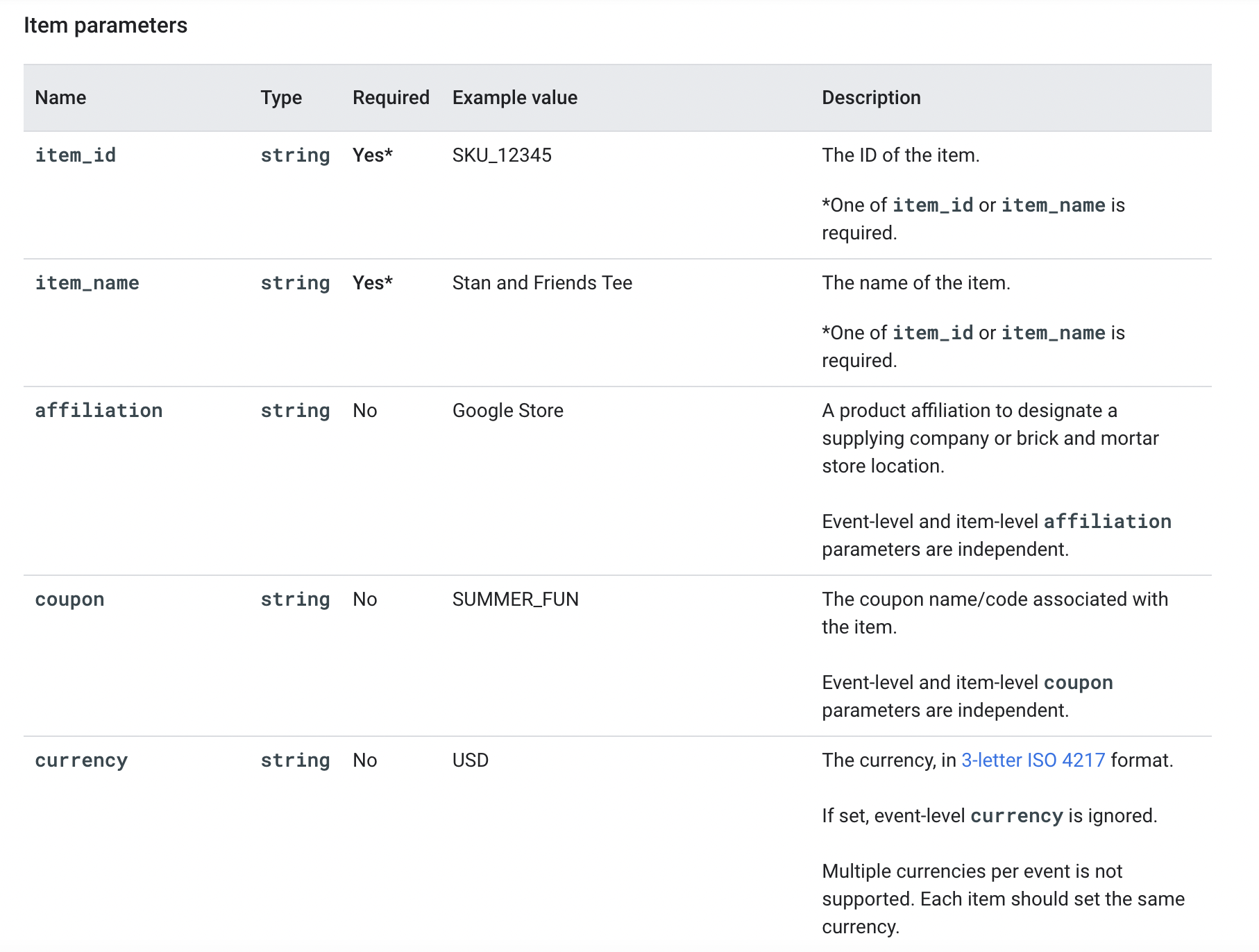Image resolution: width=1259 pixels, height=952 pixels.
Task: Select the Example value column header
Action: click(x=514, y=97)
